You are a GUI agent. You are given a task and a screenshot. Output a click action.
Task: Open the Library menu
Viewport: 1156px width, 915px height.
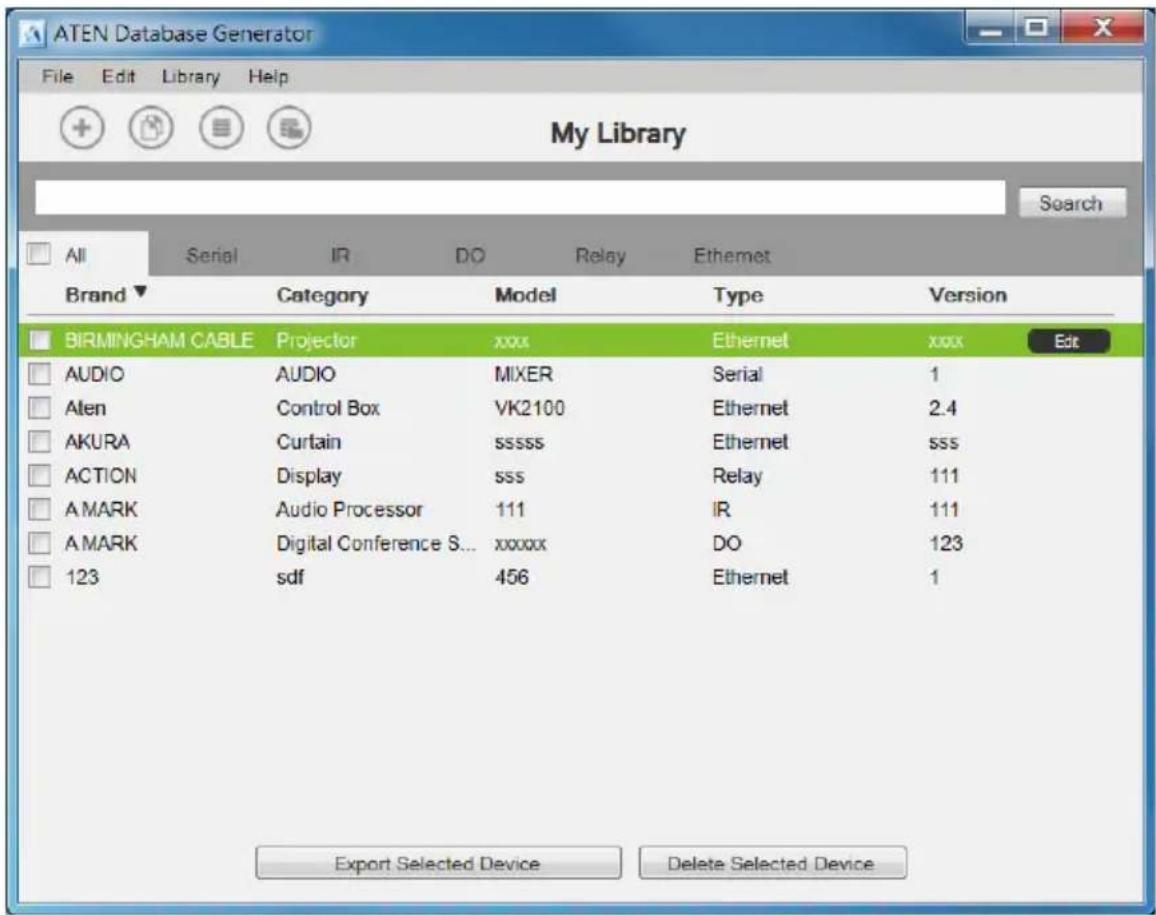(x=191, y=77)
